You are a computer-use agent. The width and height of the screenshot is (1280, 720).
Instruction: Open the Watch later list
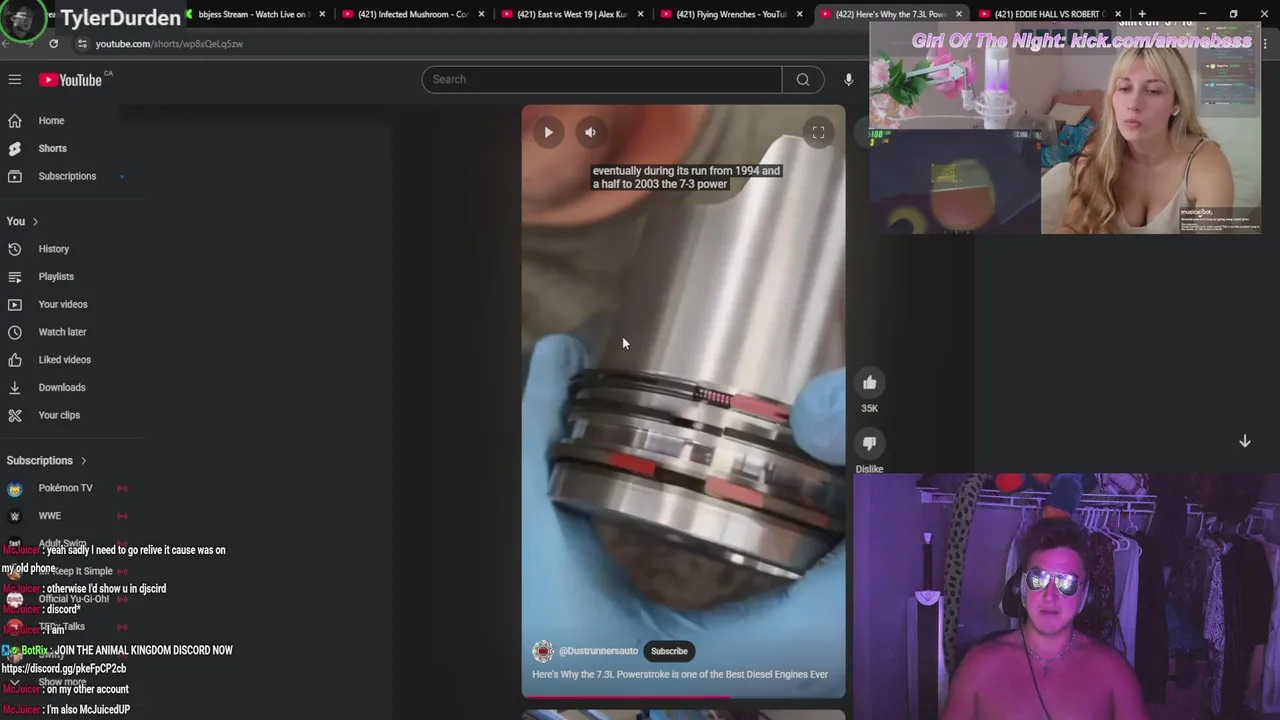pyautogui.click(x=60, y=332)
